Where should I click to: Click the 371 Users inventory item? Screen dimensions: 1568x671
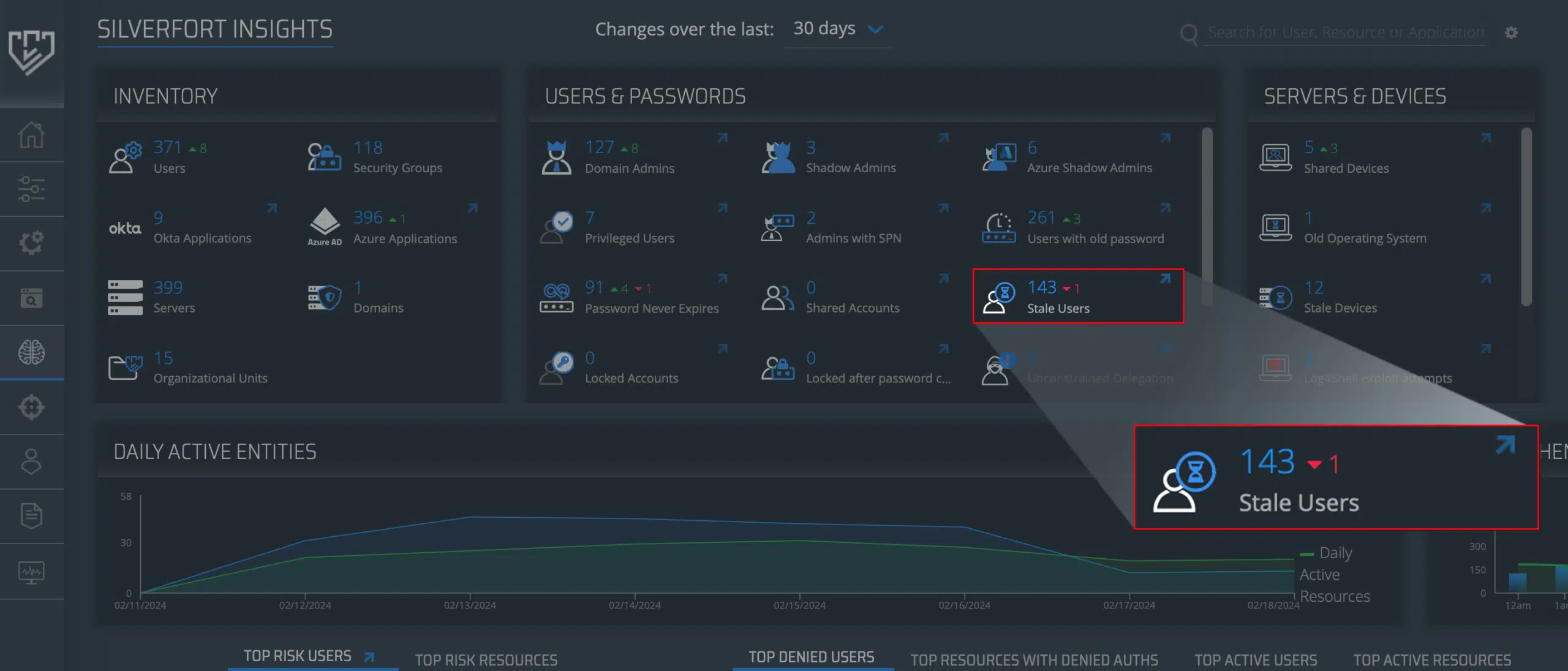167,157
